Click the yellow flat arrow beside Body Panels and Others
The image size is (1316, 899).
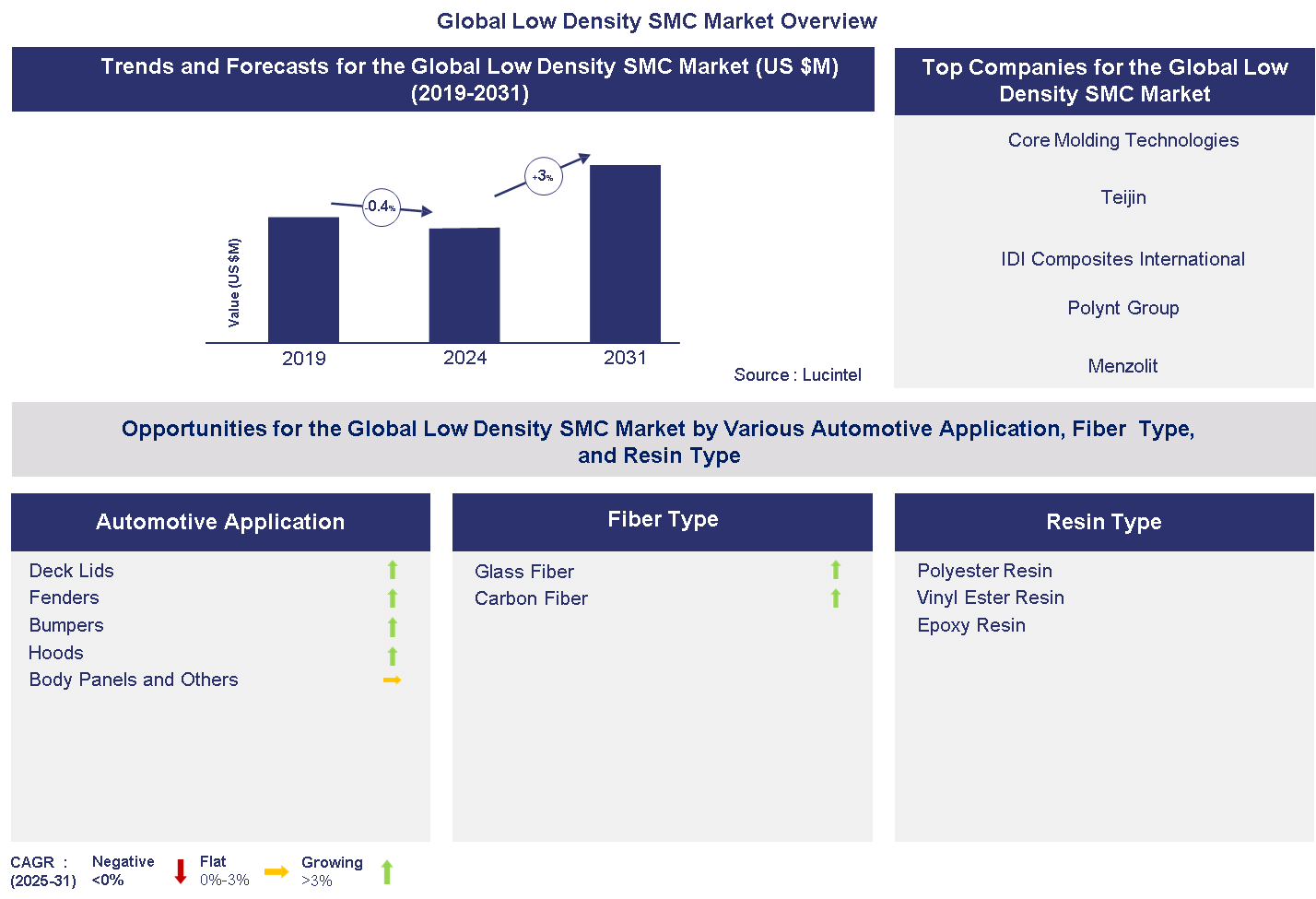click(x=393, y=680)
